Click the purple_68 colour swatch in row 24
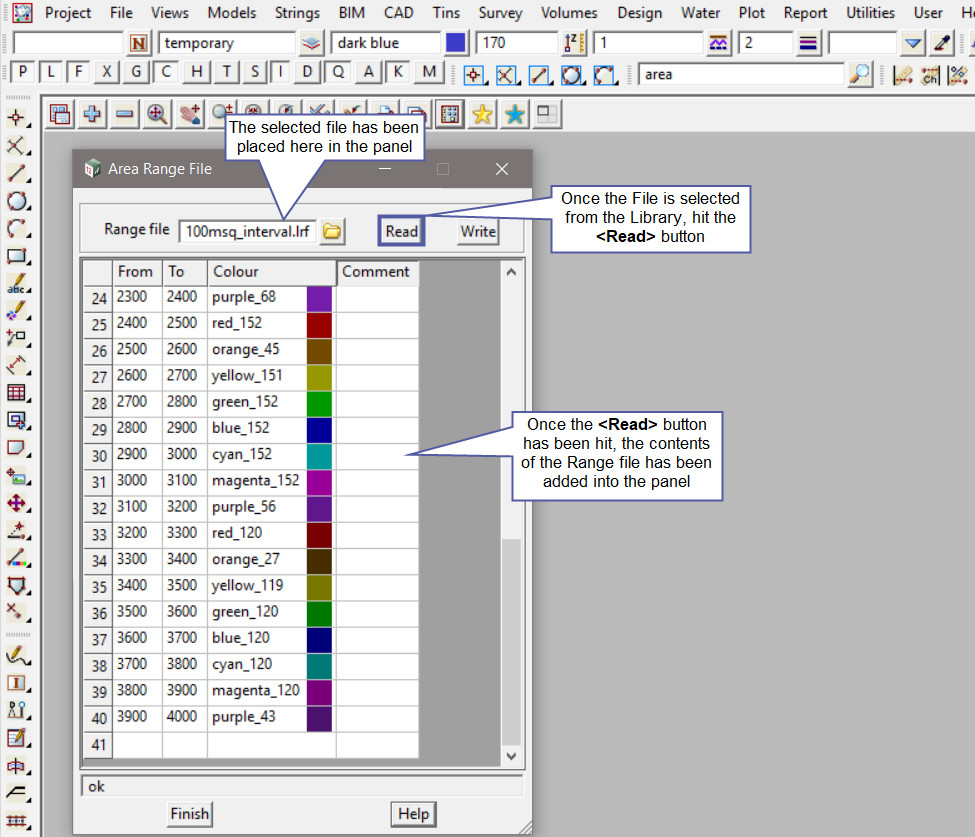 tap(319, 298)
